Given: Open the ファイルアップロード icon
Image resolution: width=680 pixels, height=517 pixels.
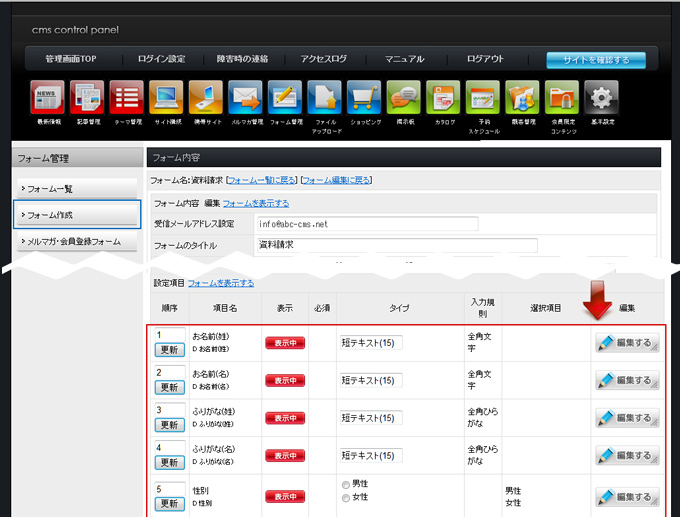Looking at the screenshot, I should click(x=324, y=98).
